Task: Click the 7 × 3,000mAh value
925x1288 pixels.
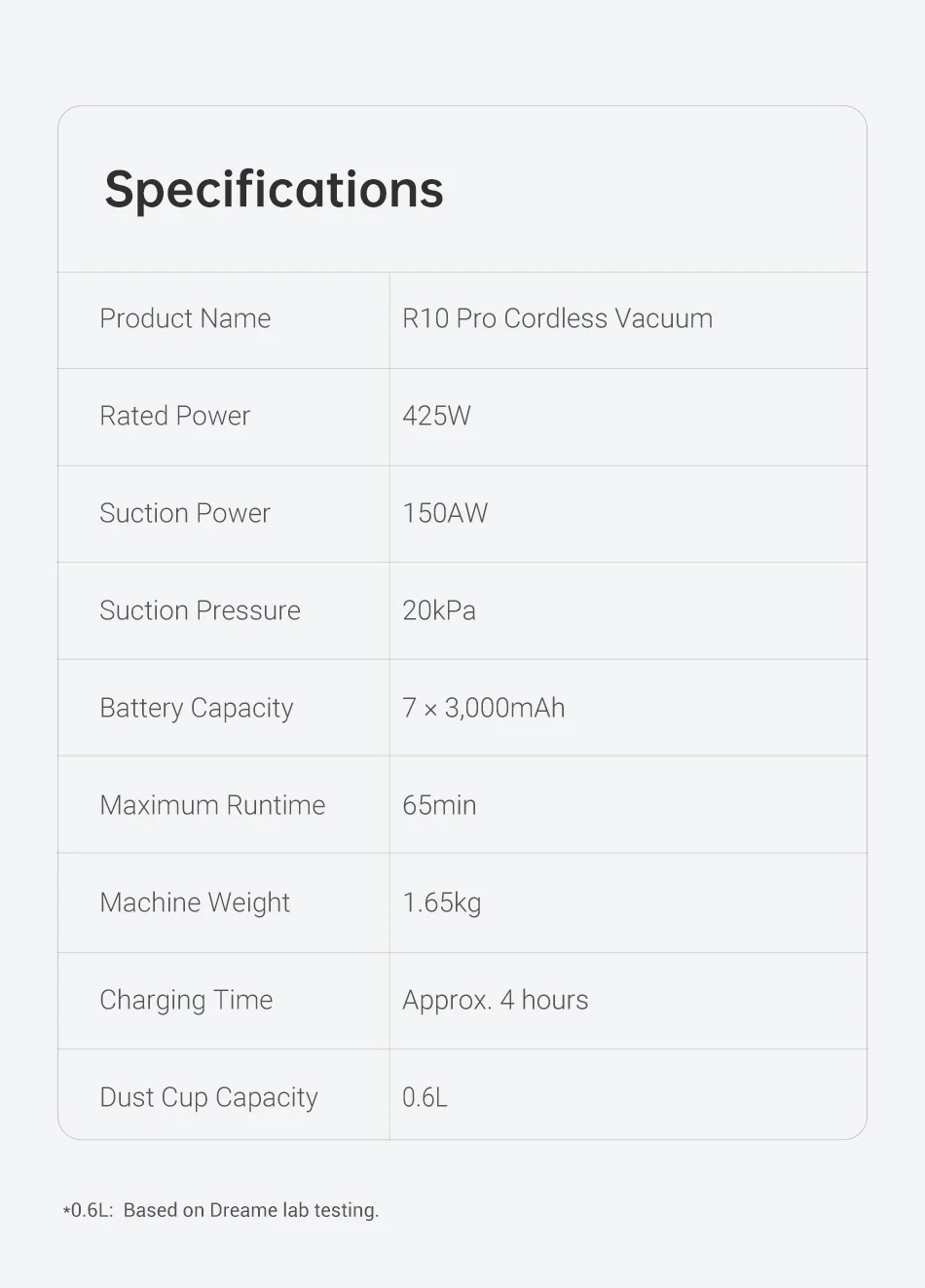Action: (484, 708)
